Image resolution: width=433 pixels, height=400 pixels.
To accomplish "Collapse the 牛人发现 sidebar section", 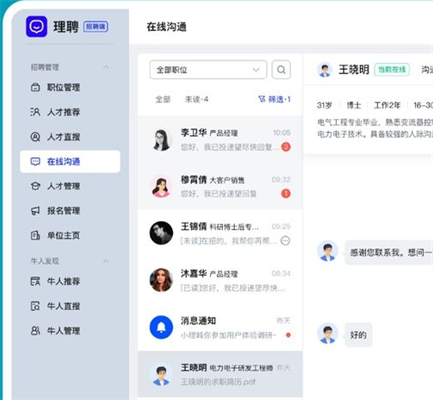I will (106, 261).
